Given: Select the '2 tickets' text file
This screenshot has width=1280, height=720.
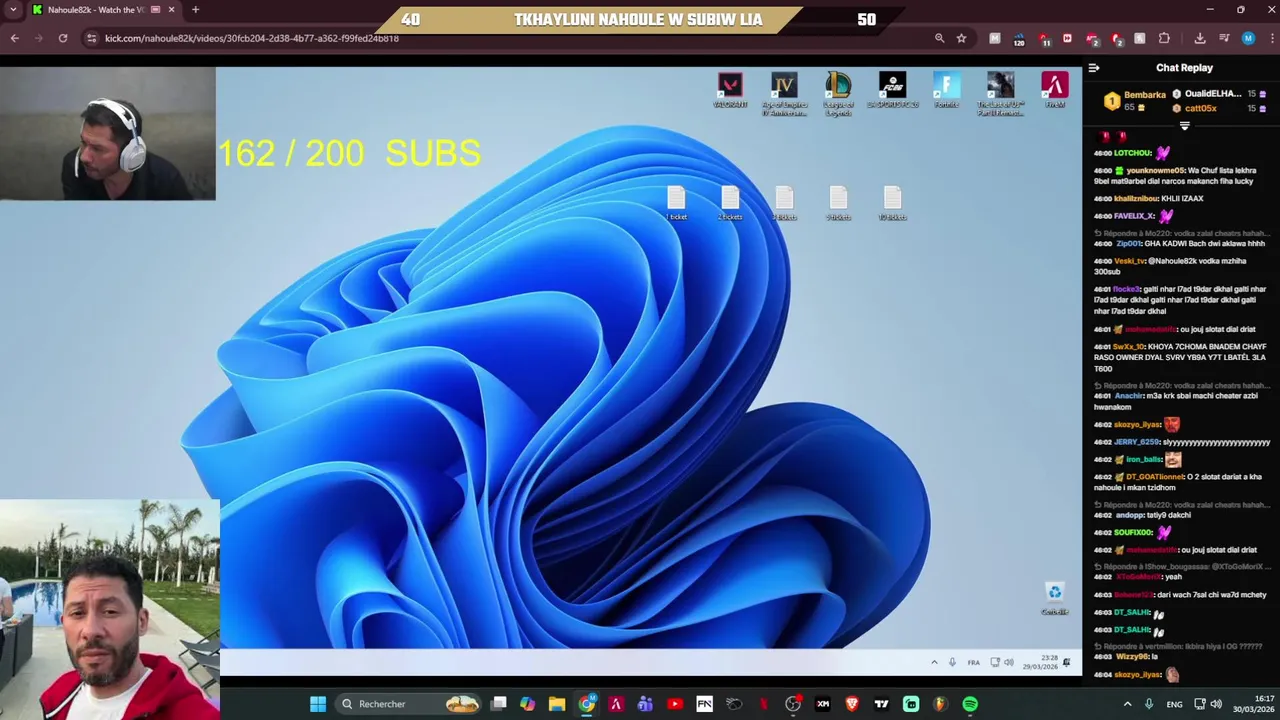Looking at the screenshot, I should pos(730,203).
